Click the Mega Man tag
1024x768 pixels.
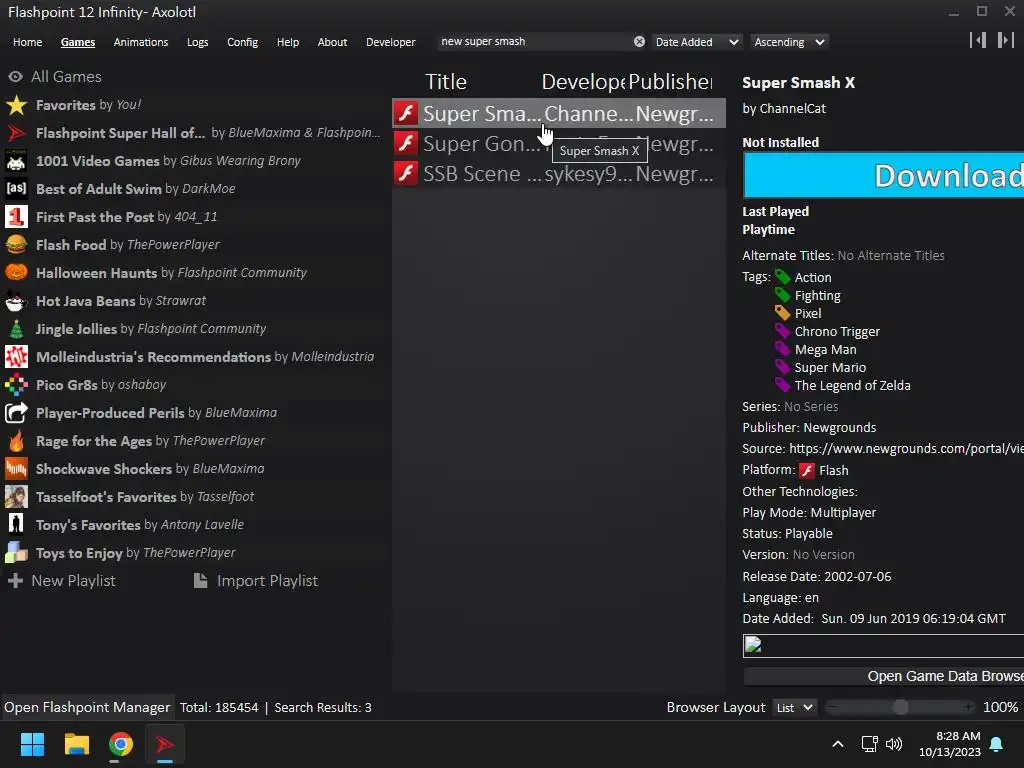(x=825, y=349)
